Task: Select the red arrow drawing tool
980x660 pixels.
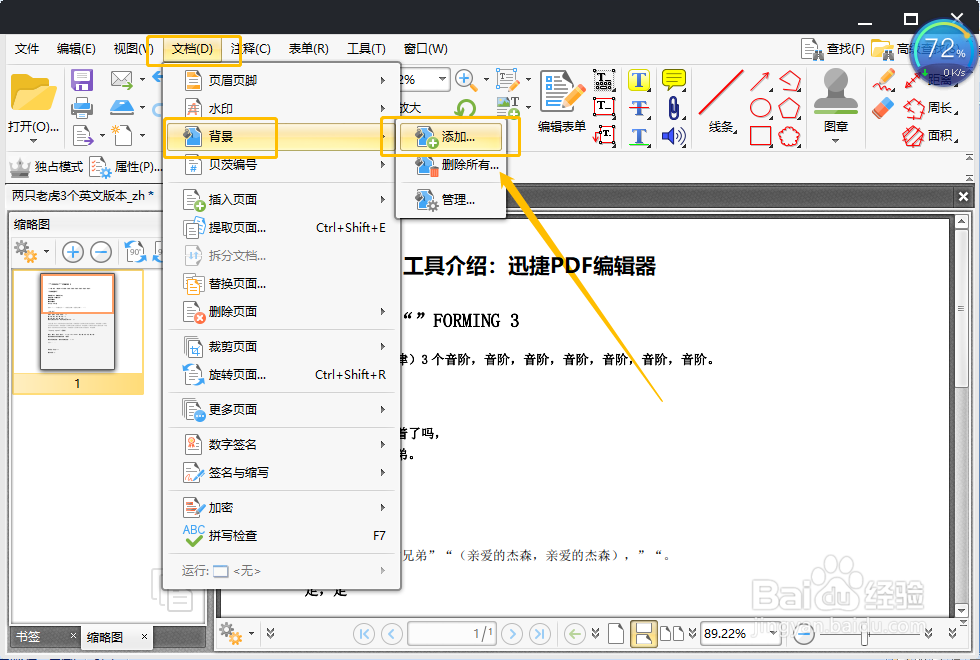Action: [760, 81]
